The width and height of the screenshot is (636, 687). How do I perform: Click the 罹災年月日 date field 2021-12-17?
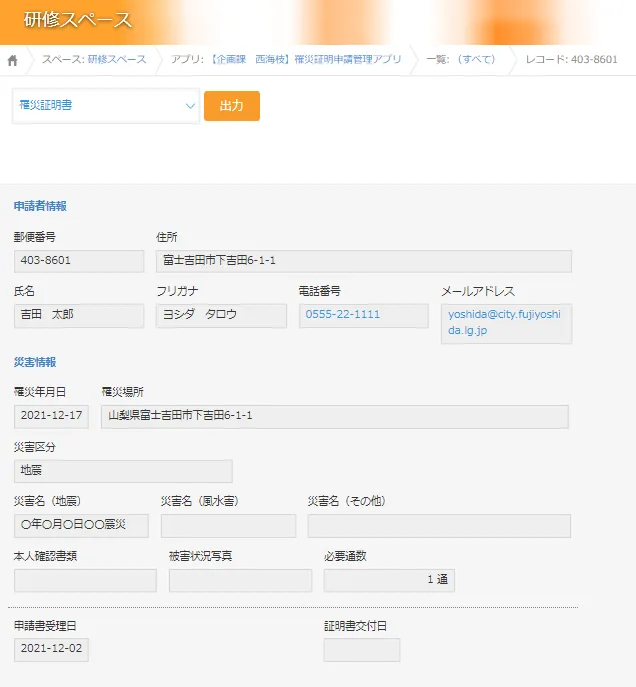(x=51, y=416)
